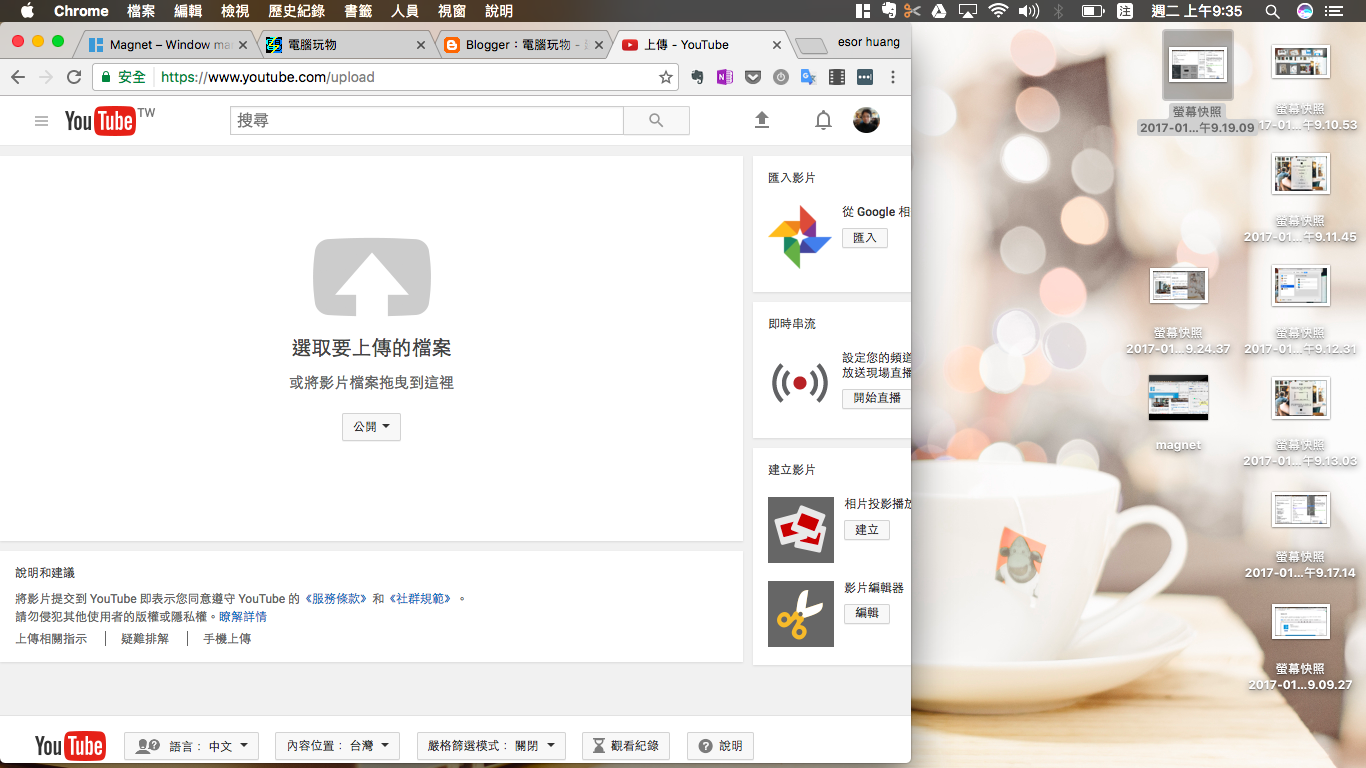1366x768 pixels.
Task: Click the 選取要上傳的檔案 heading text
Action: click(x=371, y=348)
